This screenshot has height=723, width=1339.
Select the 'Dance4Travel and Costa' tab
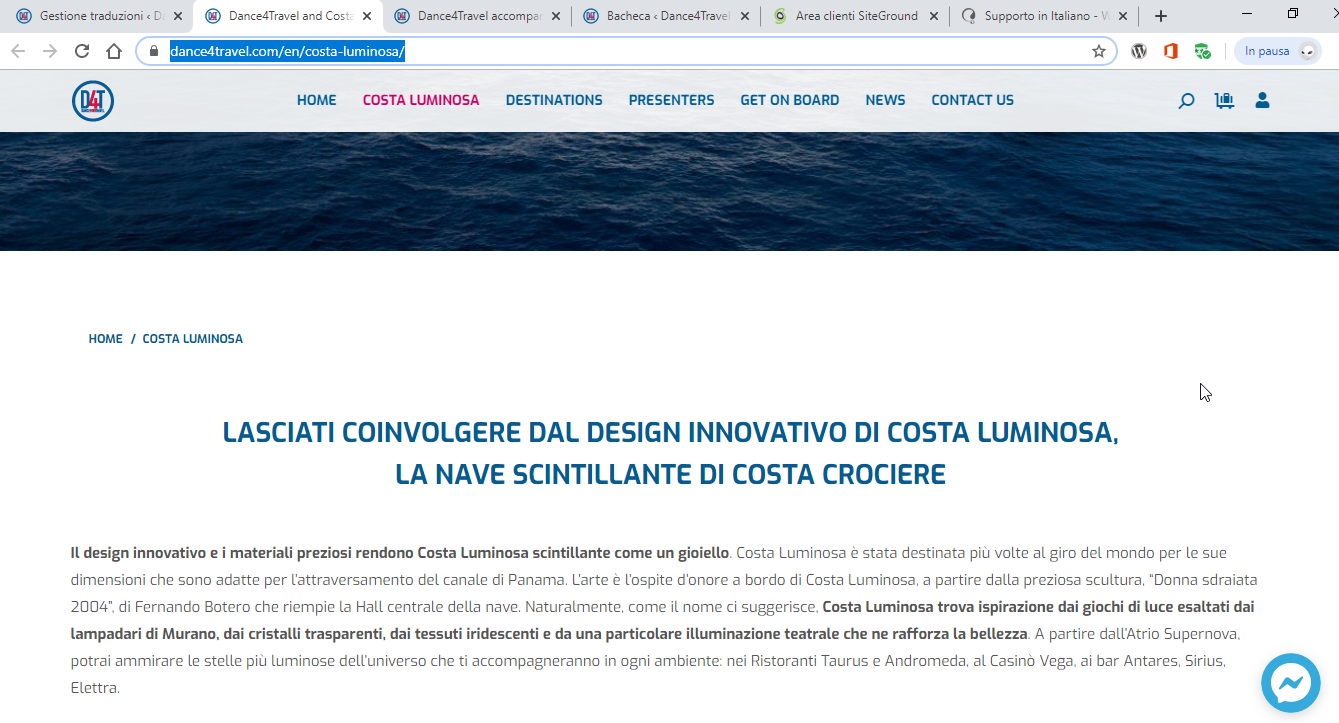[288, 16]
